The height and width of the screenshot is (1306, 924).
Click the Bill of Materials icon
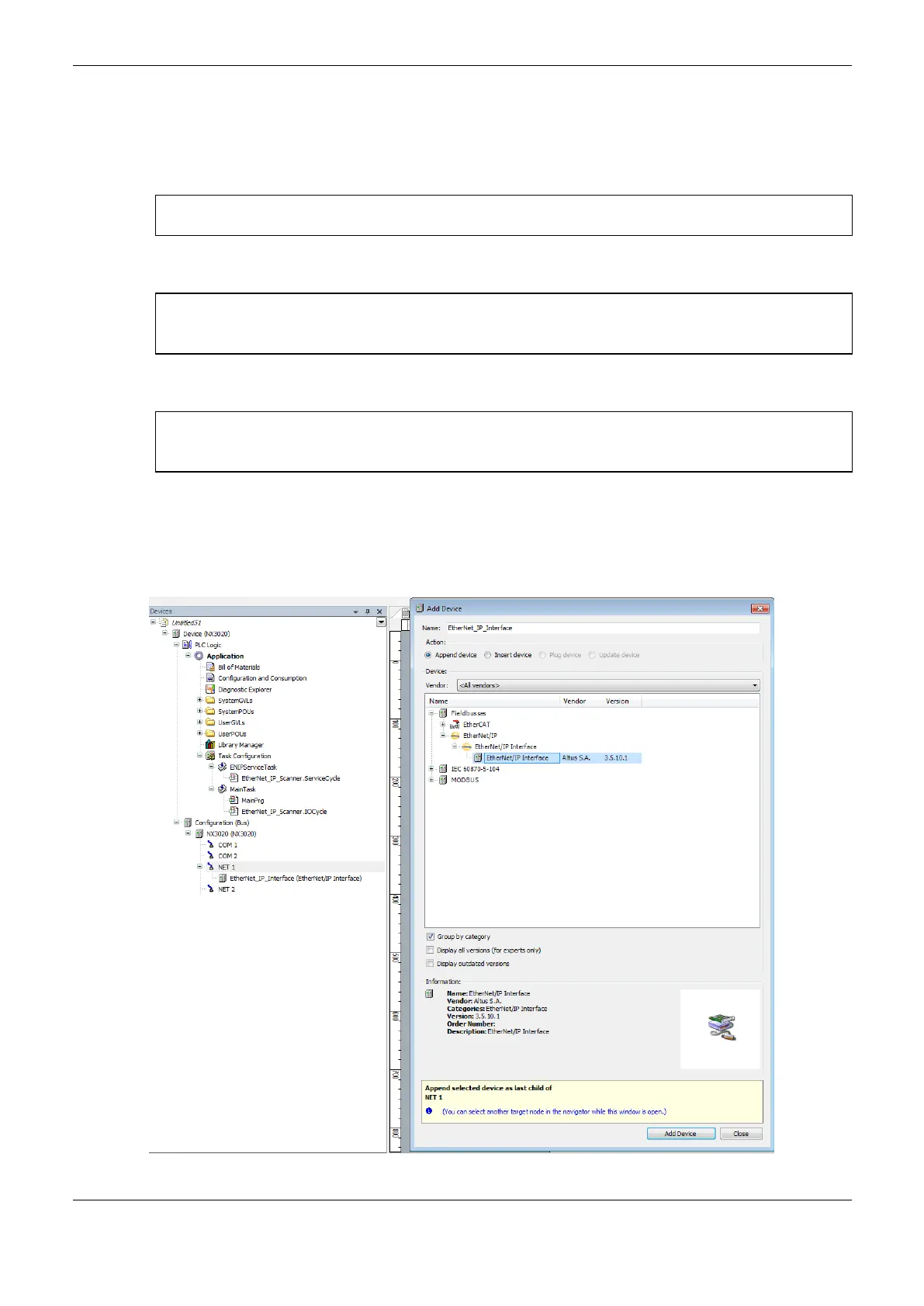(210, 667)
